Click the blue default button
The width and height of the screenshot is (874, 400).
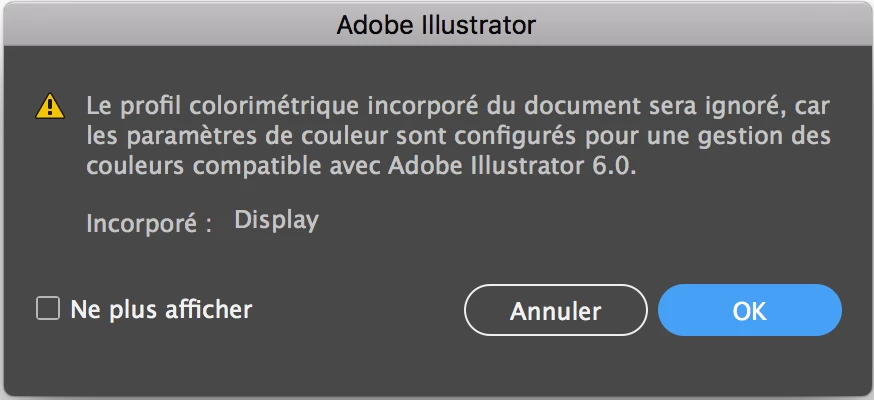(x=749, y=310)
